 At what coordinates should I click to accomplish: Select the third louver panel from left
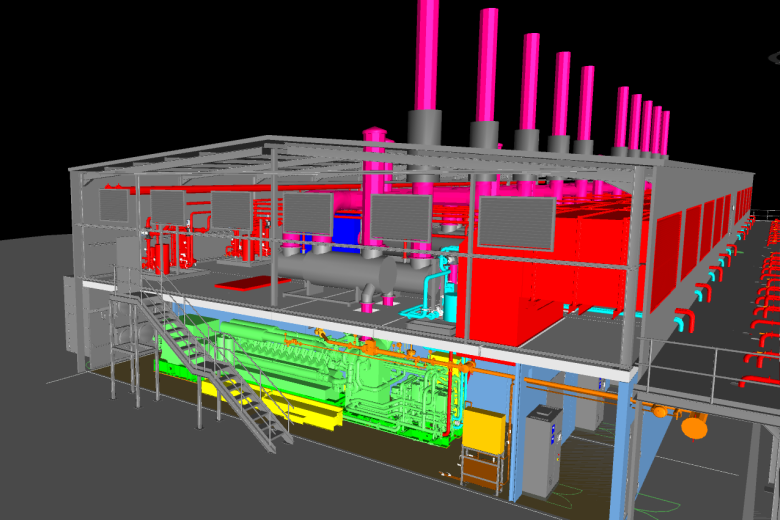coord(231,209)
